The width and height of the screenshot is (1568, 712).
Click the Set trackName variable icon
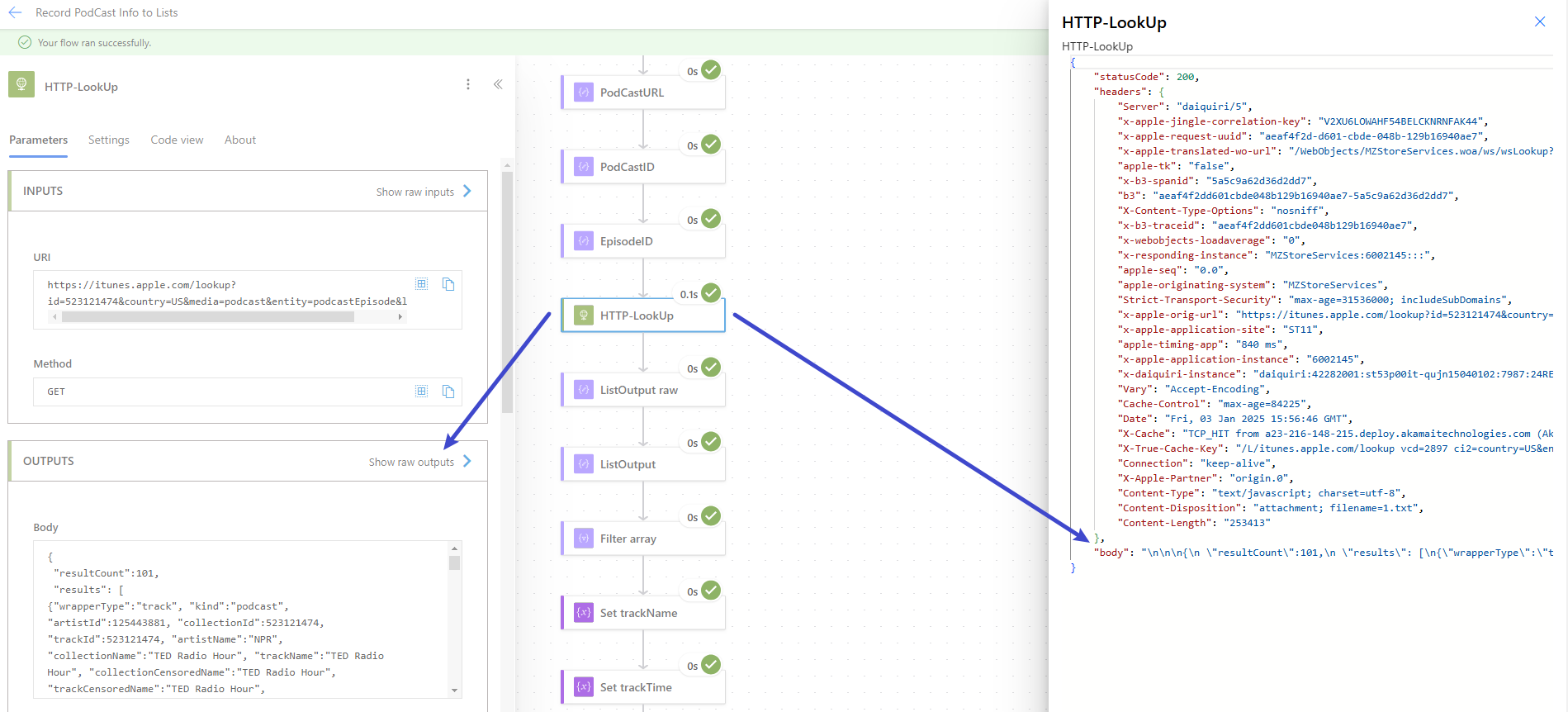(x=584, y=613)
